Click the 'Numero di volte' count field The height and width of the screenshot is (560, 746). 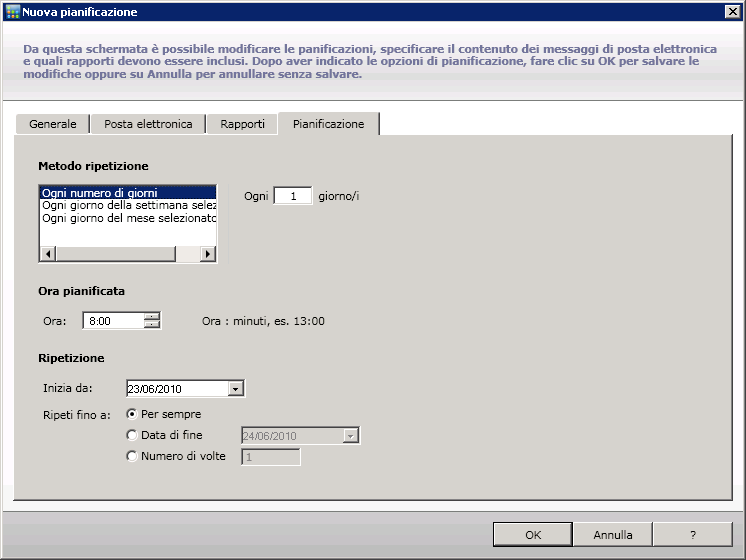click(271, 457)
